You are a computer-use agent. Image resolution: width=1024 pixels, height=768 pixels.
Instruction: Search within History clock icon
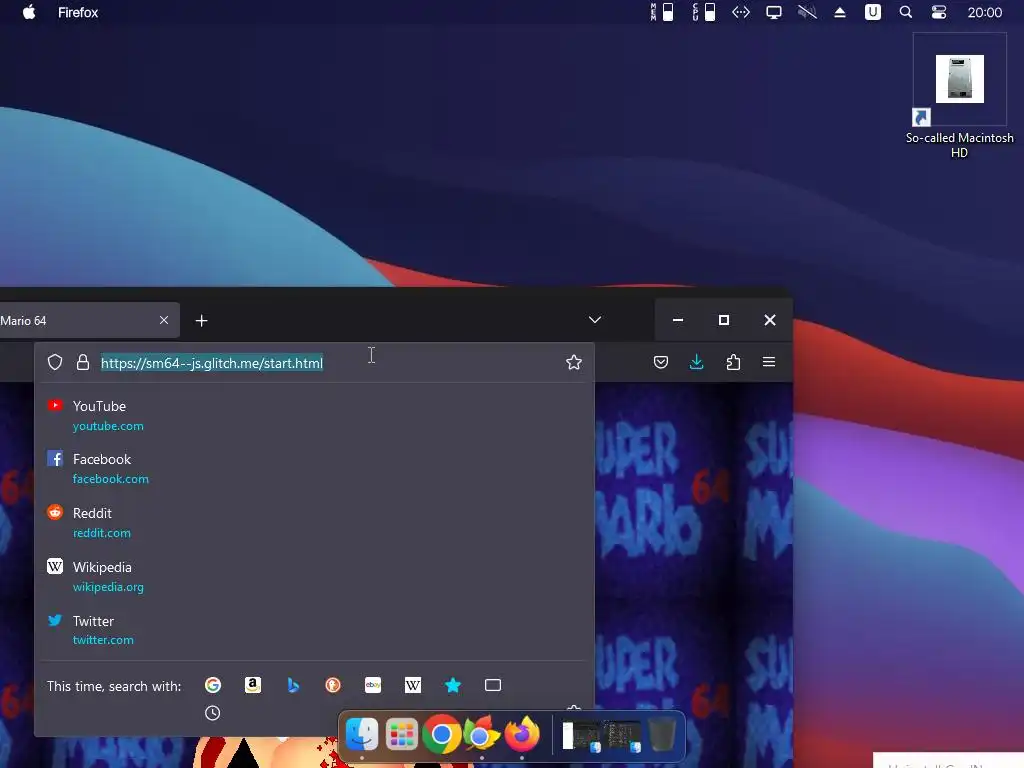pyautogui.click(x=212, y=713)
